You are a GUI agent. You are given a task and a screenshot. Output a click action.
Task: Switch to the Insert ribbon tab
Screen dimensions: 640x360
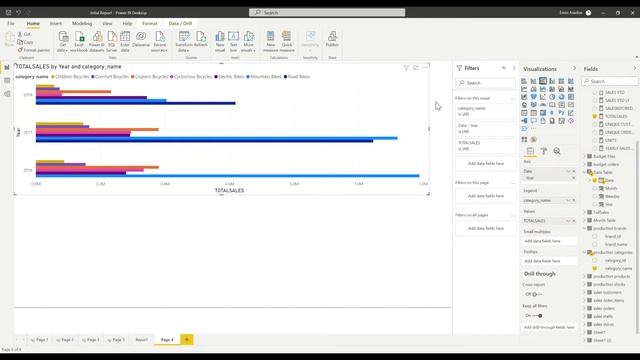coord(56,23)
